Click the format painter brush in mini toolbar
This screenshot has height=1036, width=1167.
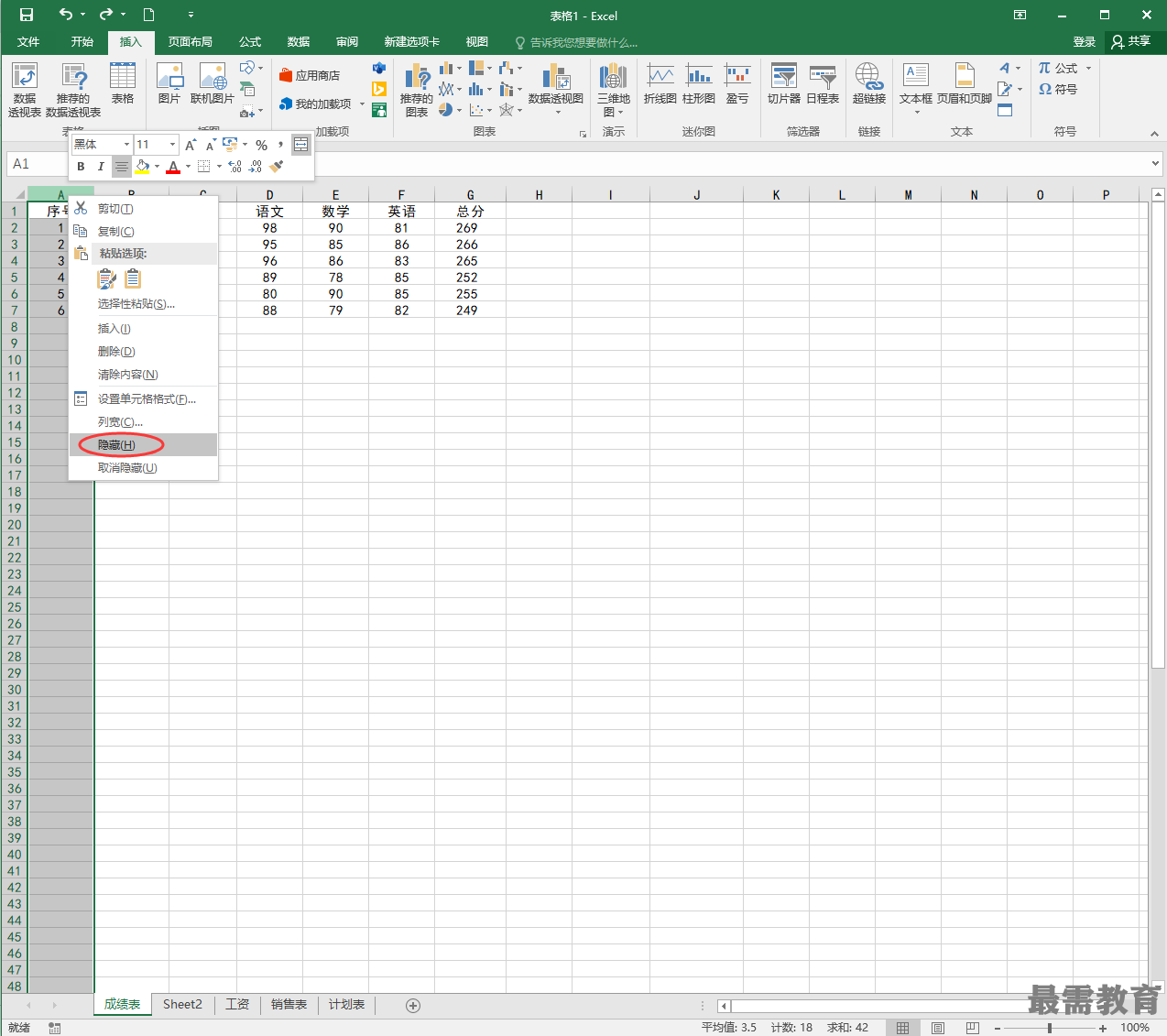tap(277, 166)
